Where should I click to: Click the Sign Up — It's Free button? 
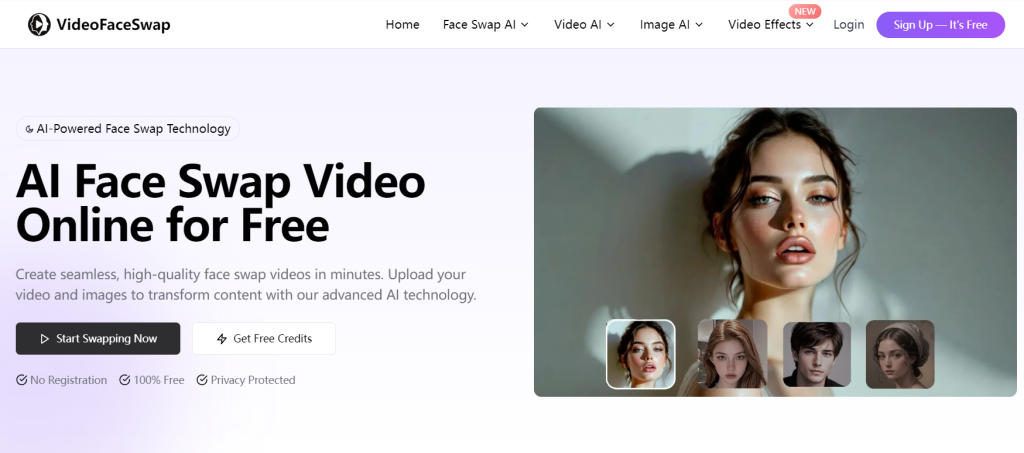940,25
